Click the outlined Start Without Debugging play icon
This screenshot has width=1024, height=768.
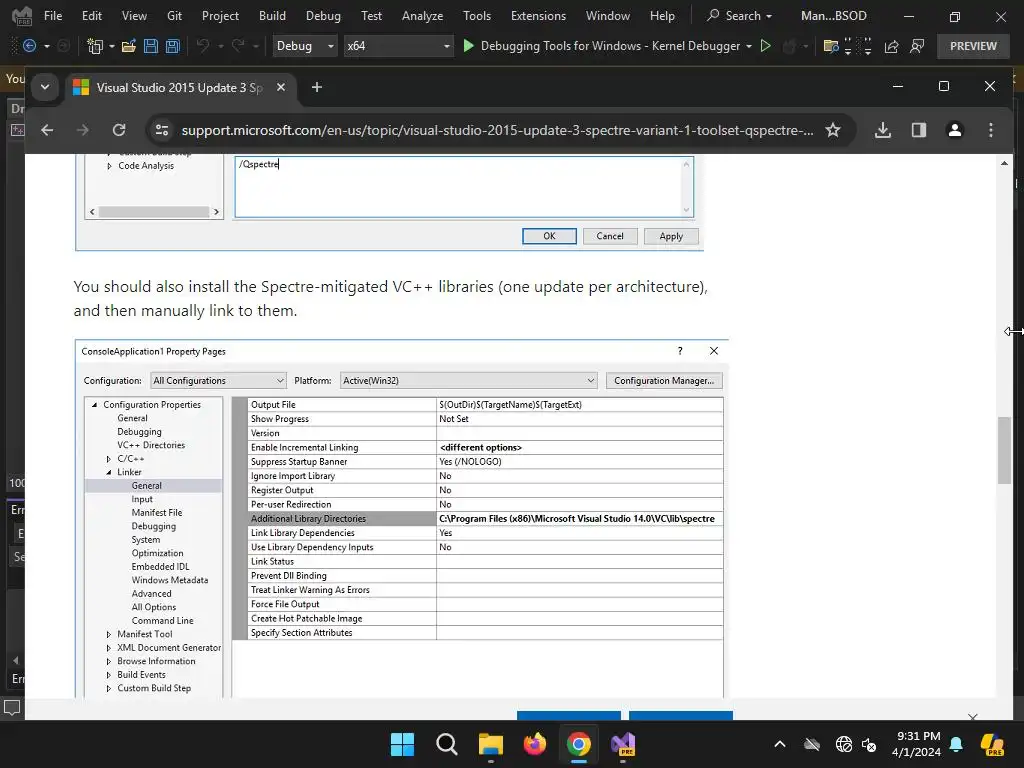tap(765, 46)
